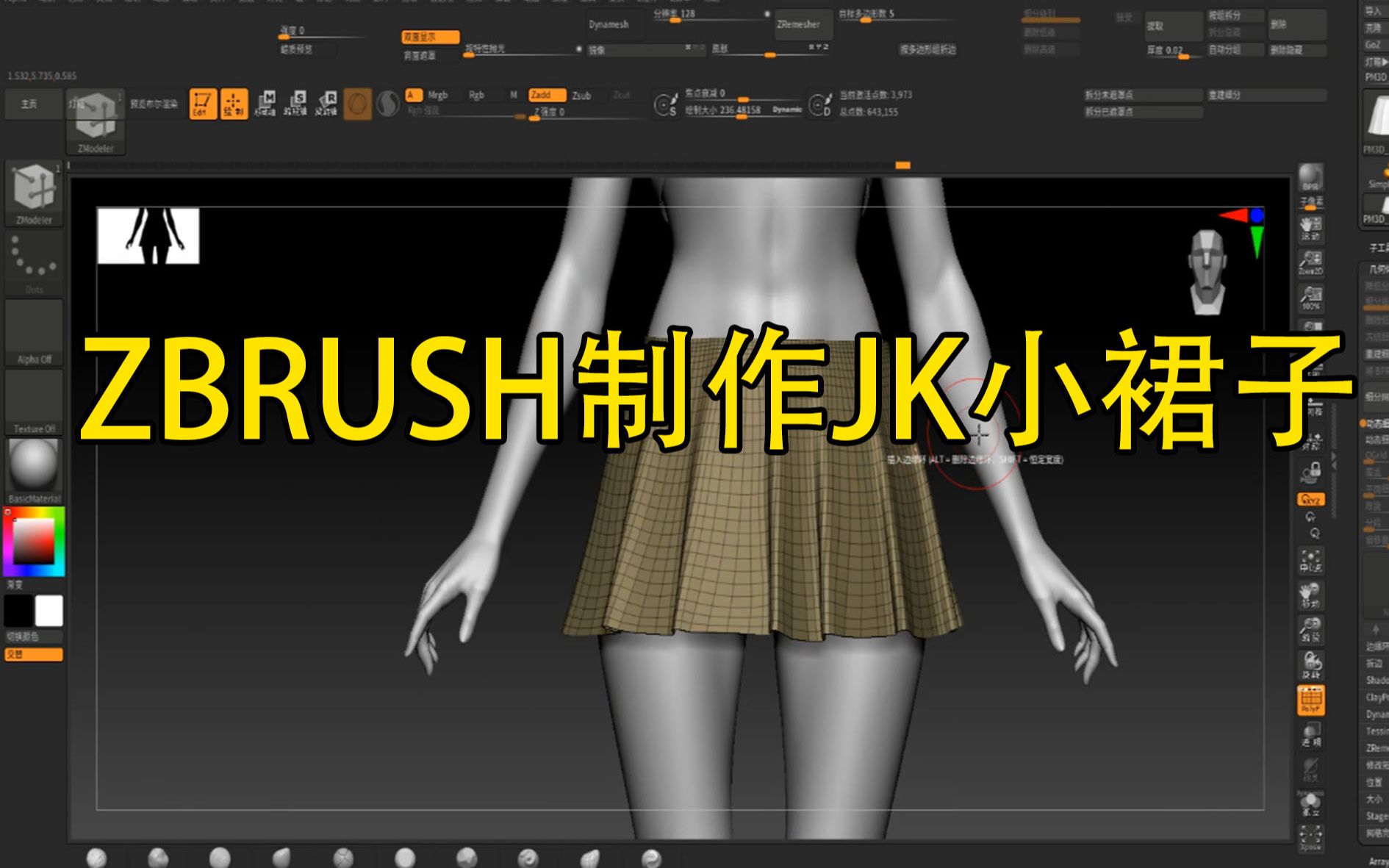The image size is (1389, 868).
Task: Select the Move gizmo icon marked M
Action: [x=265, y=104]
